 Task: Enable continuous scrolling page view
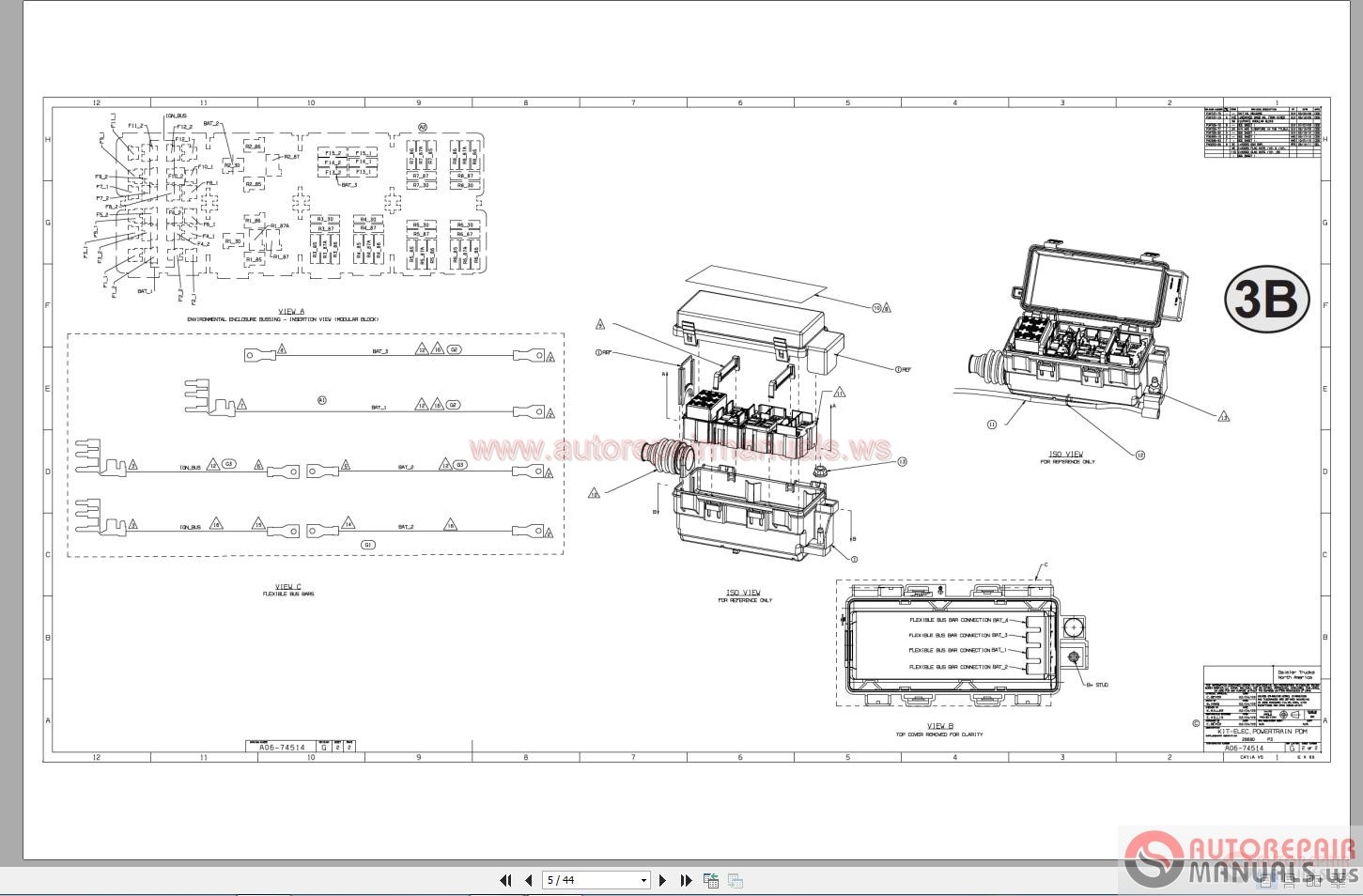[x=1289, y=880]
